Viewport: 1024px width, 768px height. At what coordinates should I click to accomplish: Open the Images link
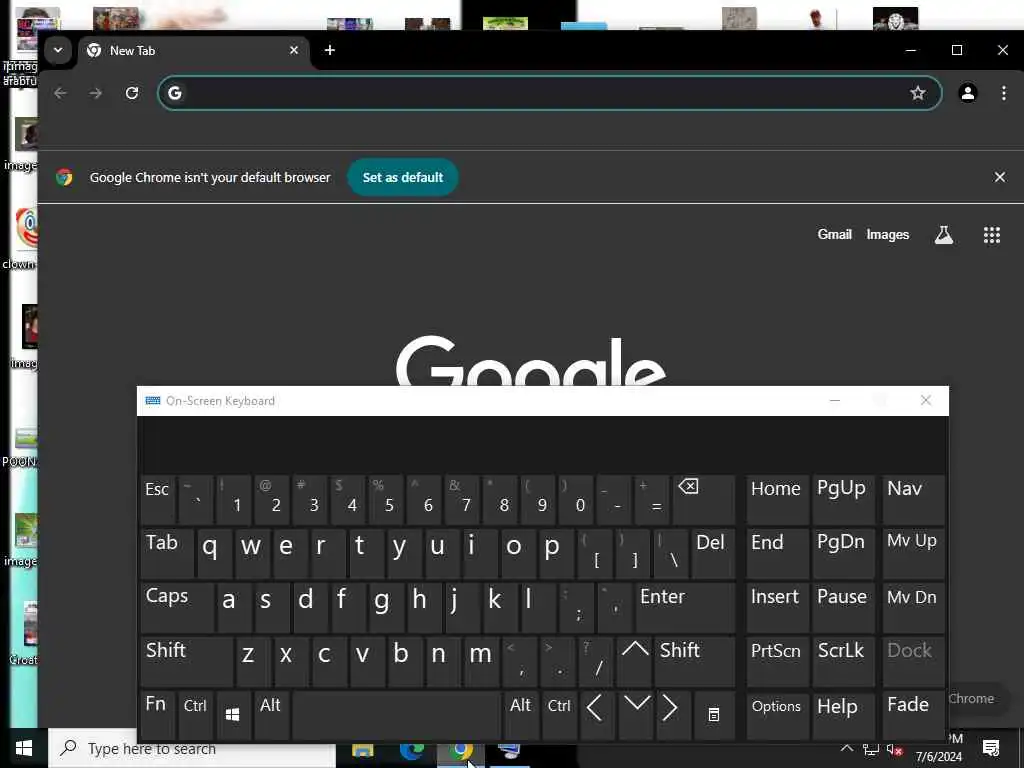tap(888, 234)
